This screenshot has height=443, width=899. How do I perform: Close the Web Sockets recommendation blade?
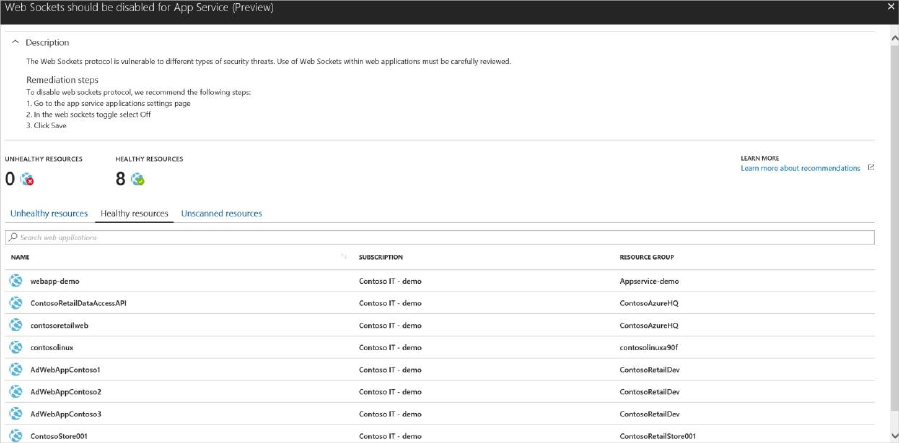[x=890, y=7]
